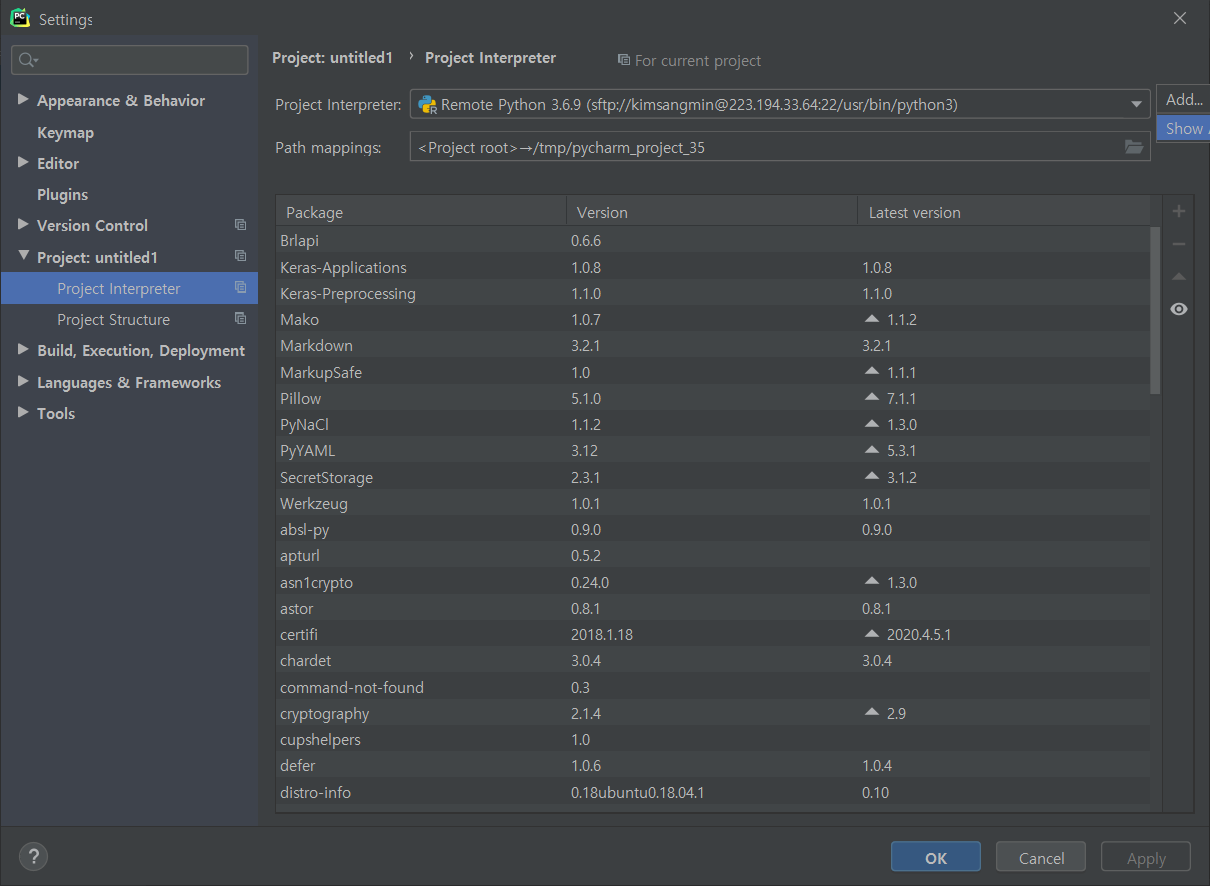
Task: Click upgrade arrow beside MarkupSafe 1.1.1
Action: [x=871, y=372]
